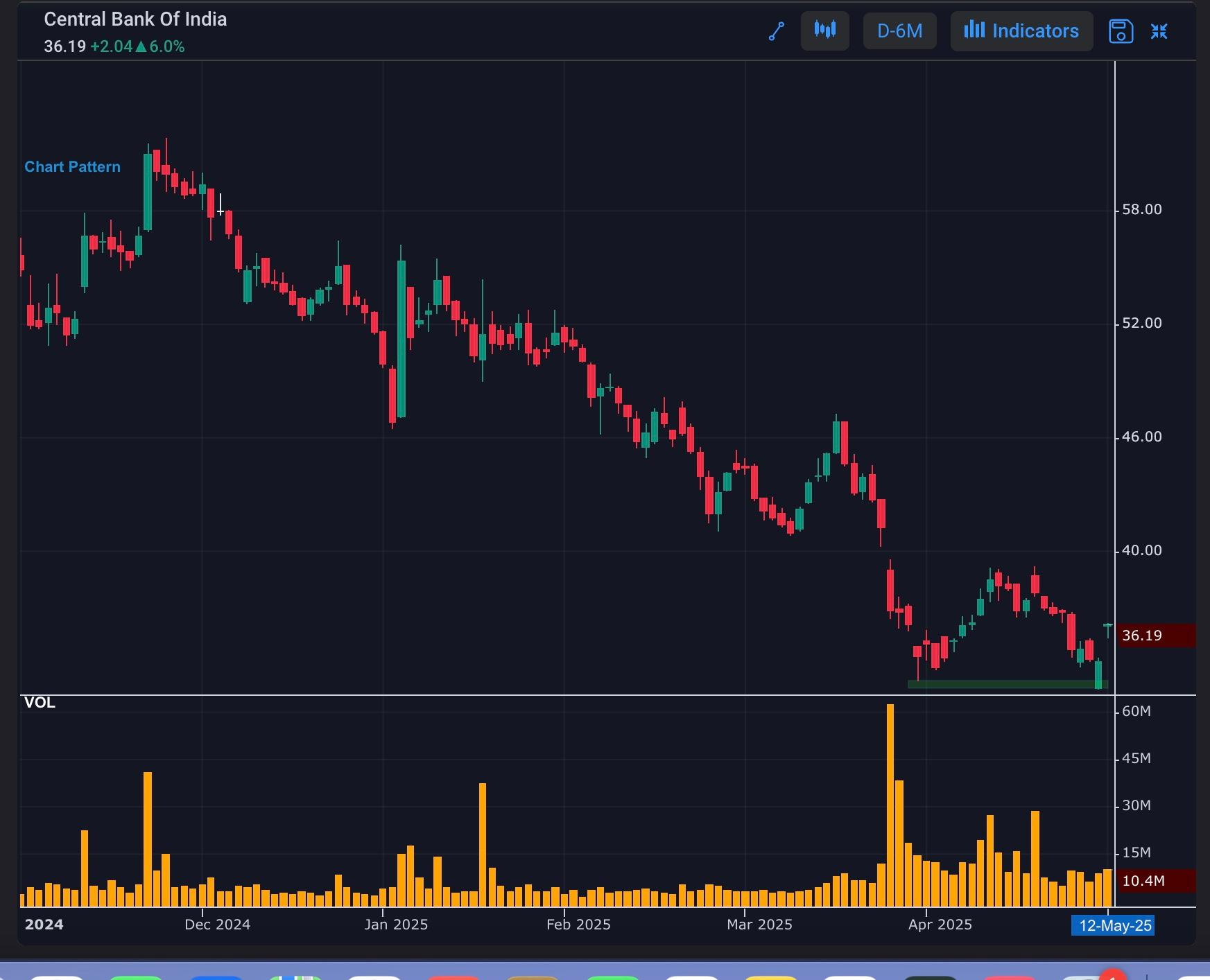Click the Central Bank Of India title
1210x980 pixels.
tap(135, 19)
